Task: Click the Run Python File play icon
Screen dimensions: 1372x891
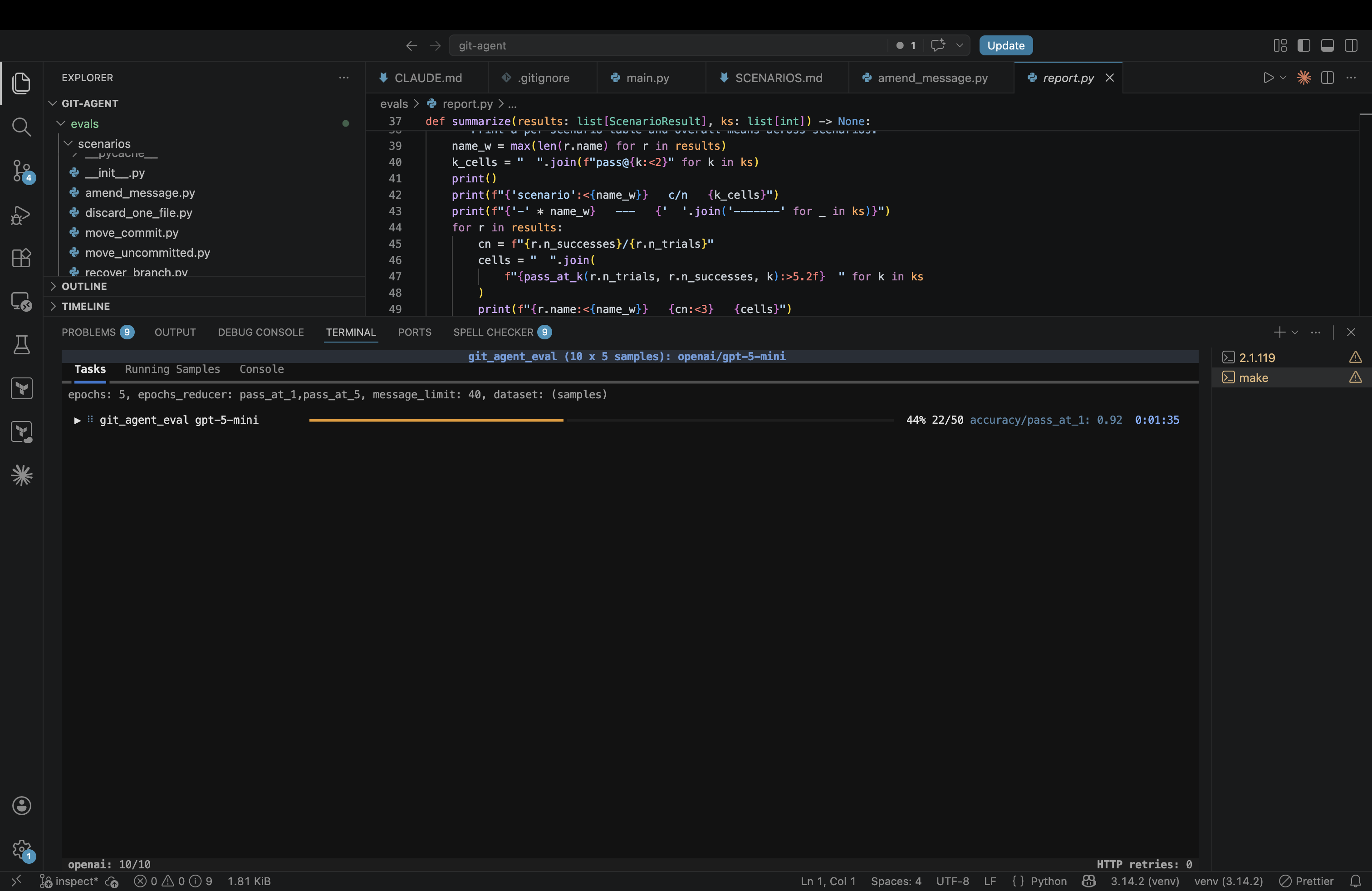Action: click(x=1268, y=78)
